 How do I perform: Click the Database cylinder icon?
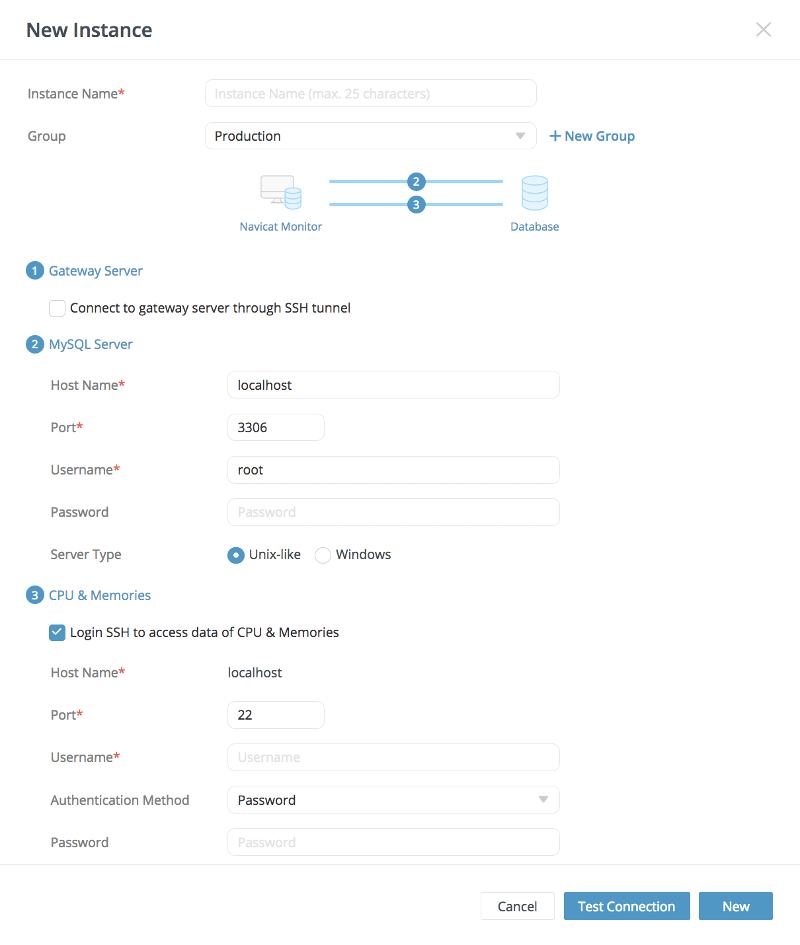coord(535,193)
